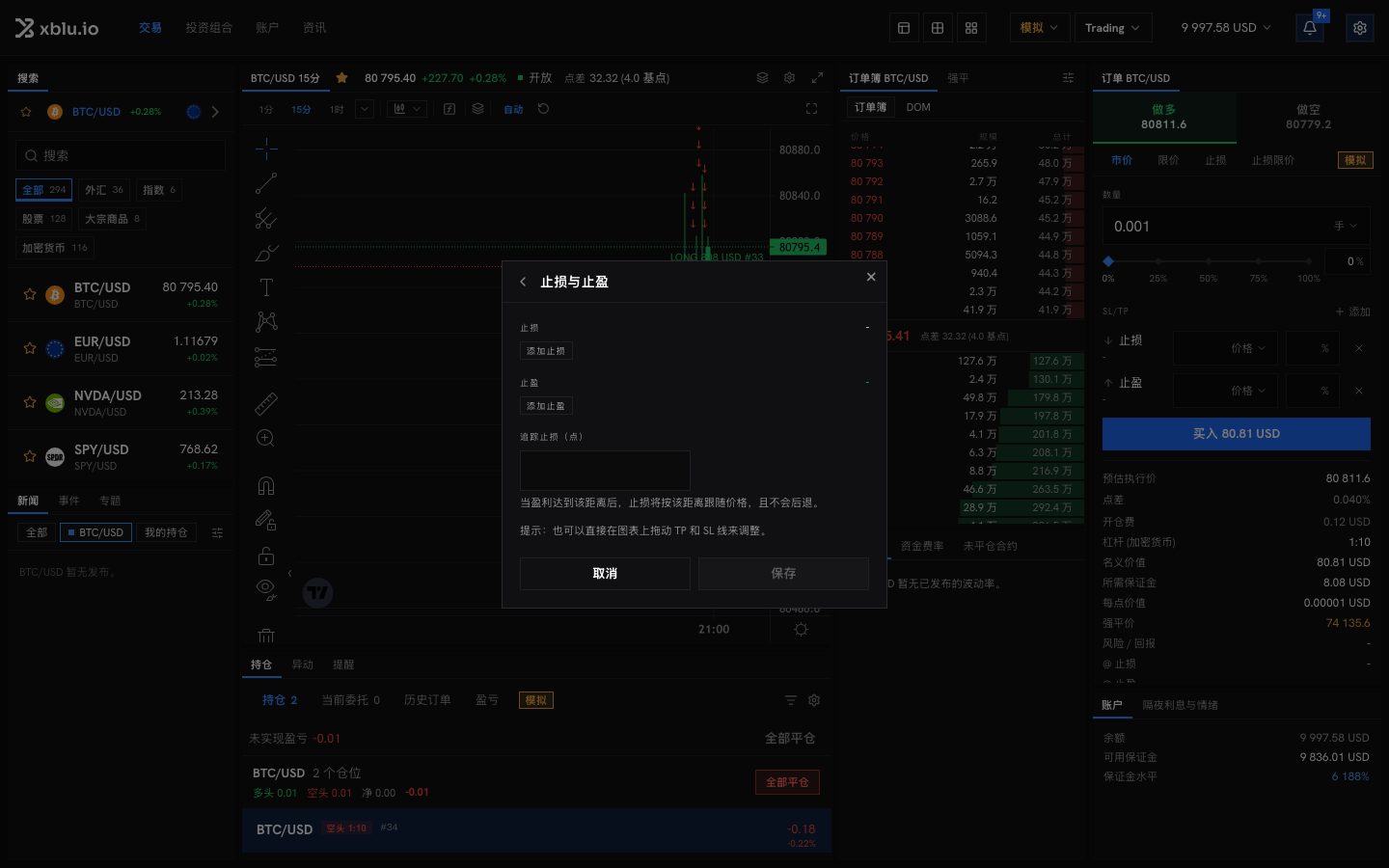1389x868 pixels.
Task: Expand the 9 997.58 USD balance dropdown
Action: (1226, 28)
